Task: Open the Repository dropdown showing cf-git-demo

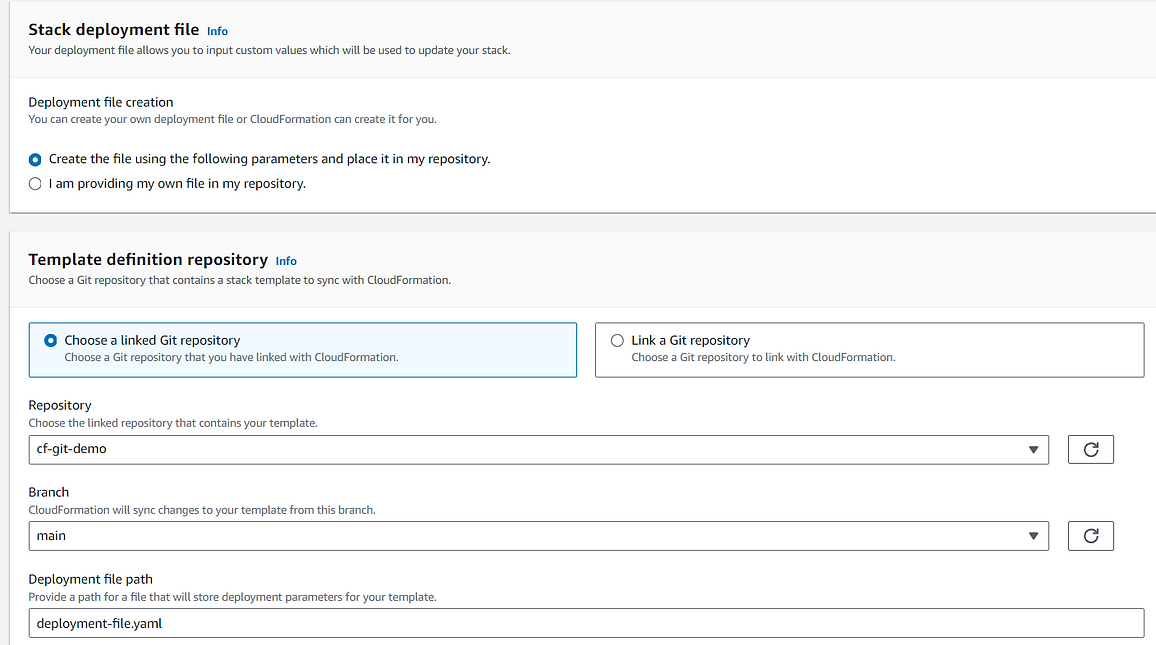Action: [538, 450]
